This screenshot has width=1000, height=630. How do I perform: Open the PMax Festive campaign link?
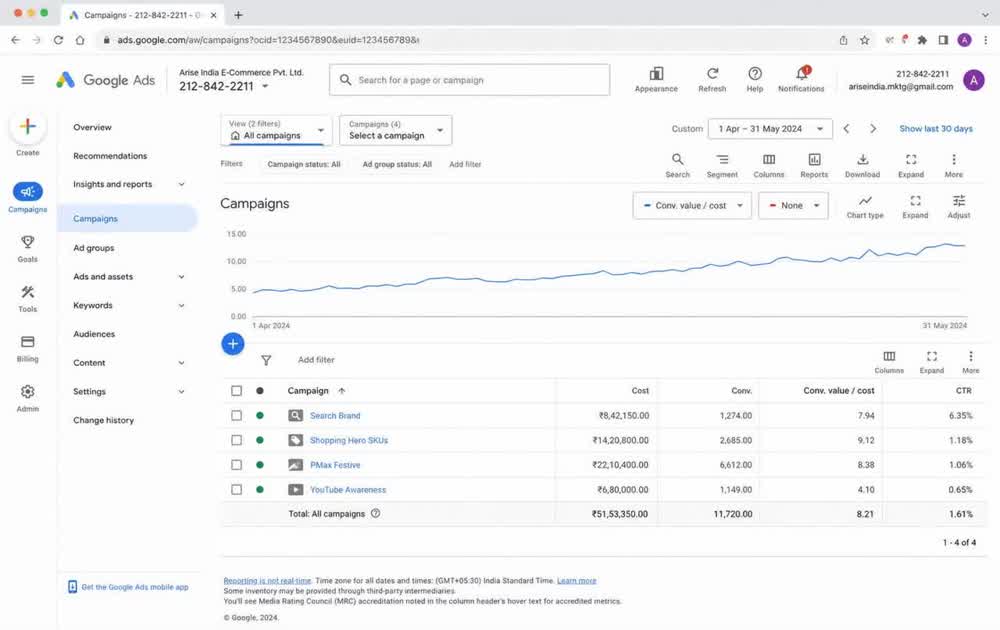[x=335, y=465]
